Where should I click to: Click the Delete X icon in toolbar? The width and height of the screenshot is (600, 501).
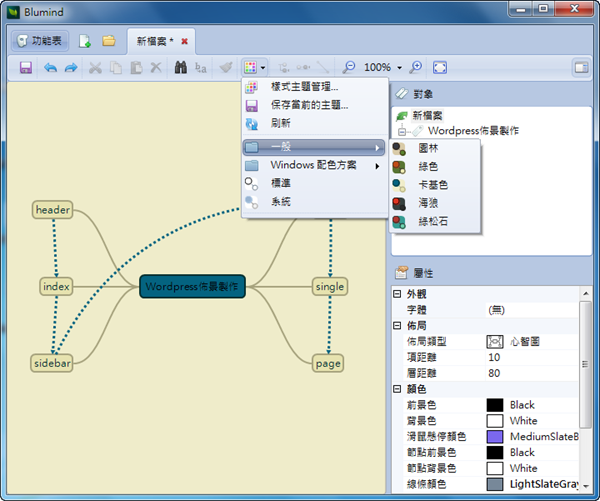pyautogui.click(x=156, y=67)
